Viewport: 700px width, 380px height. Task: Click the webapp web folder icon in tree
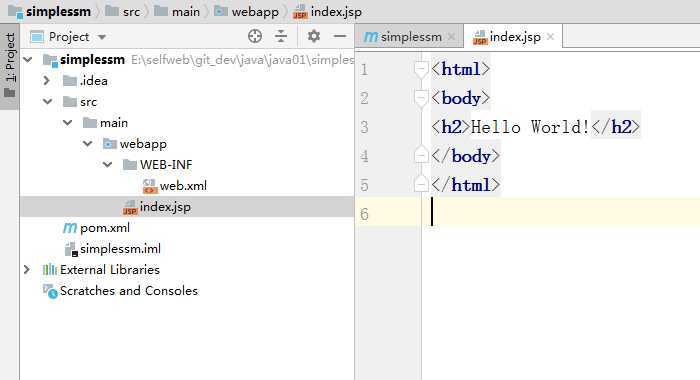point(110,144)
